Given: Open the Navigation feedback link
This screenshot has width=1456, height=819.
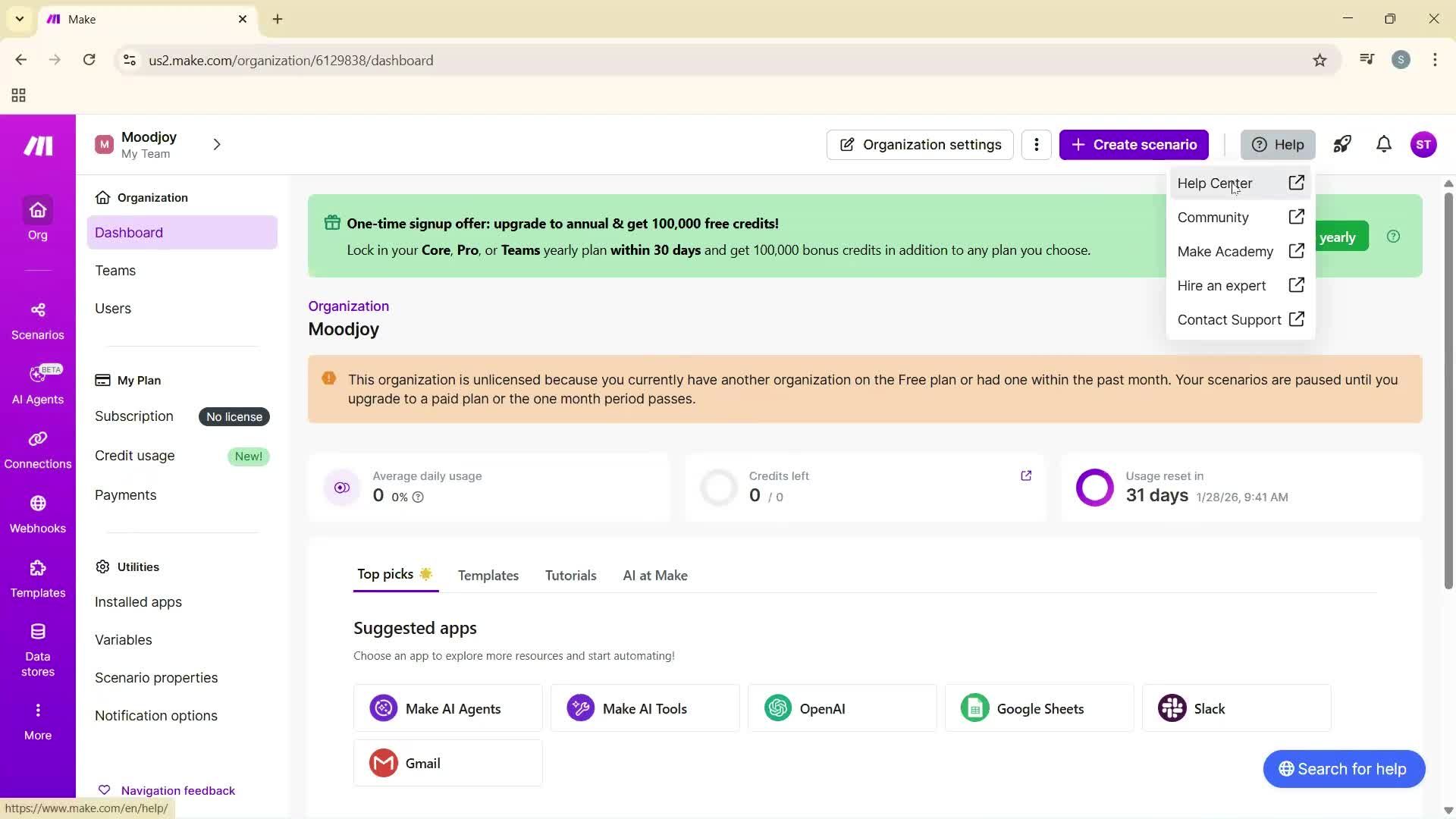Looking at the screenshot, I should (178, 789).
